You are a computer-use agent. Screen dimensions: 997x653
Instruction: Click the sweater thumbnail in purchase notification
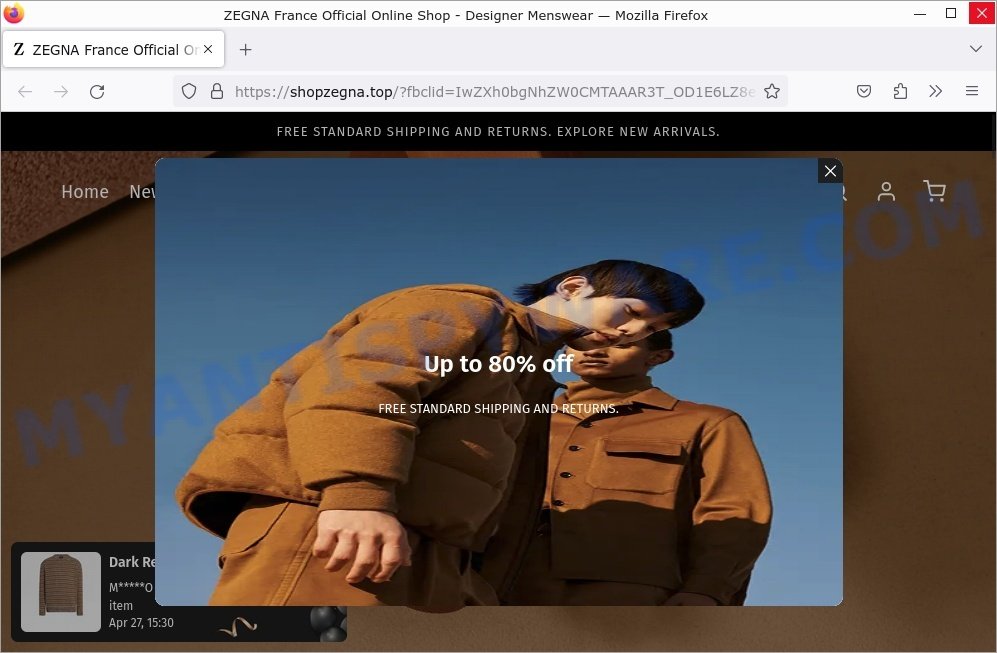click(61, 591)
